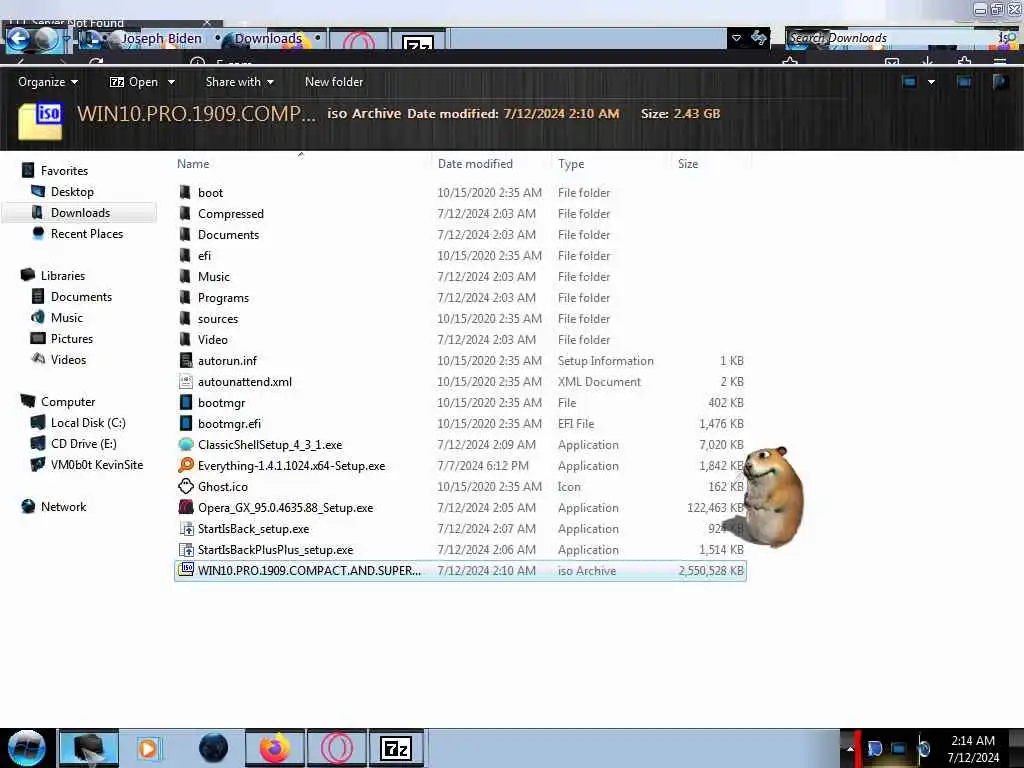
Task: Sort by the Date modified column header
Action: click(475, 164)
